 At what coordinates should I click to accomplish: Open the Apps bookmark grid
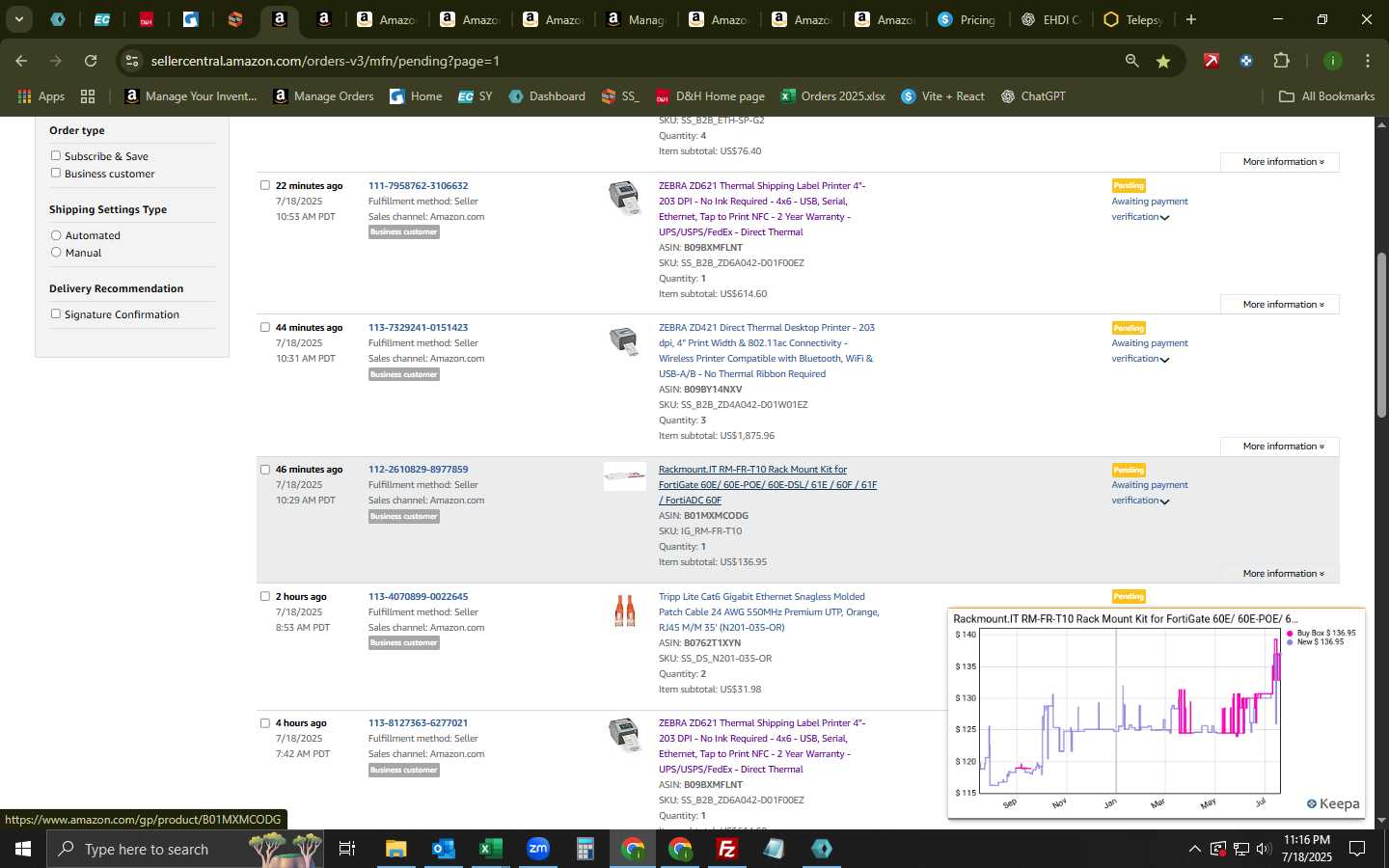point(41,96)
